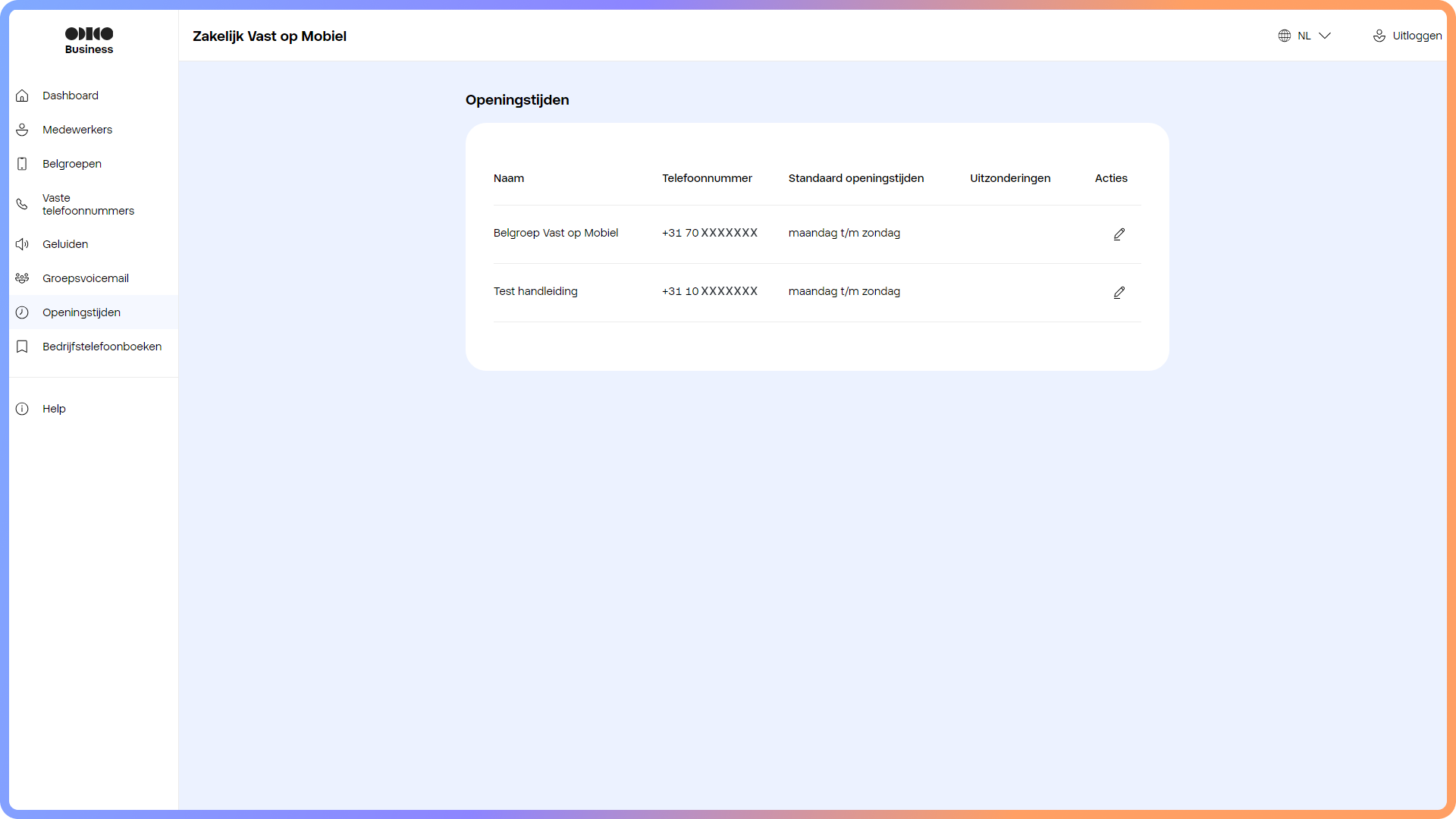This screenshot has width=1456, height=819.
Task: Open Vaste telefoonnummers menu item
Action: coord(88,204)
